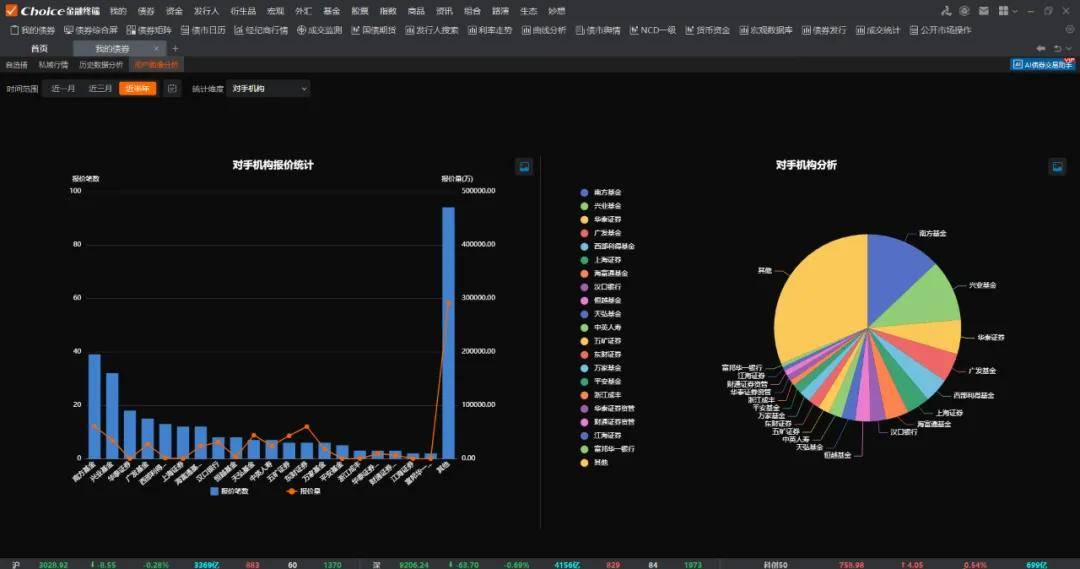Click 西部利得基金 color dot in legend
This screenshot has width=1080, height=569.
coord(584,247)
